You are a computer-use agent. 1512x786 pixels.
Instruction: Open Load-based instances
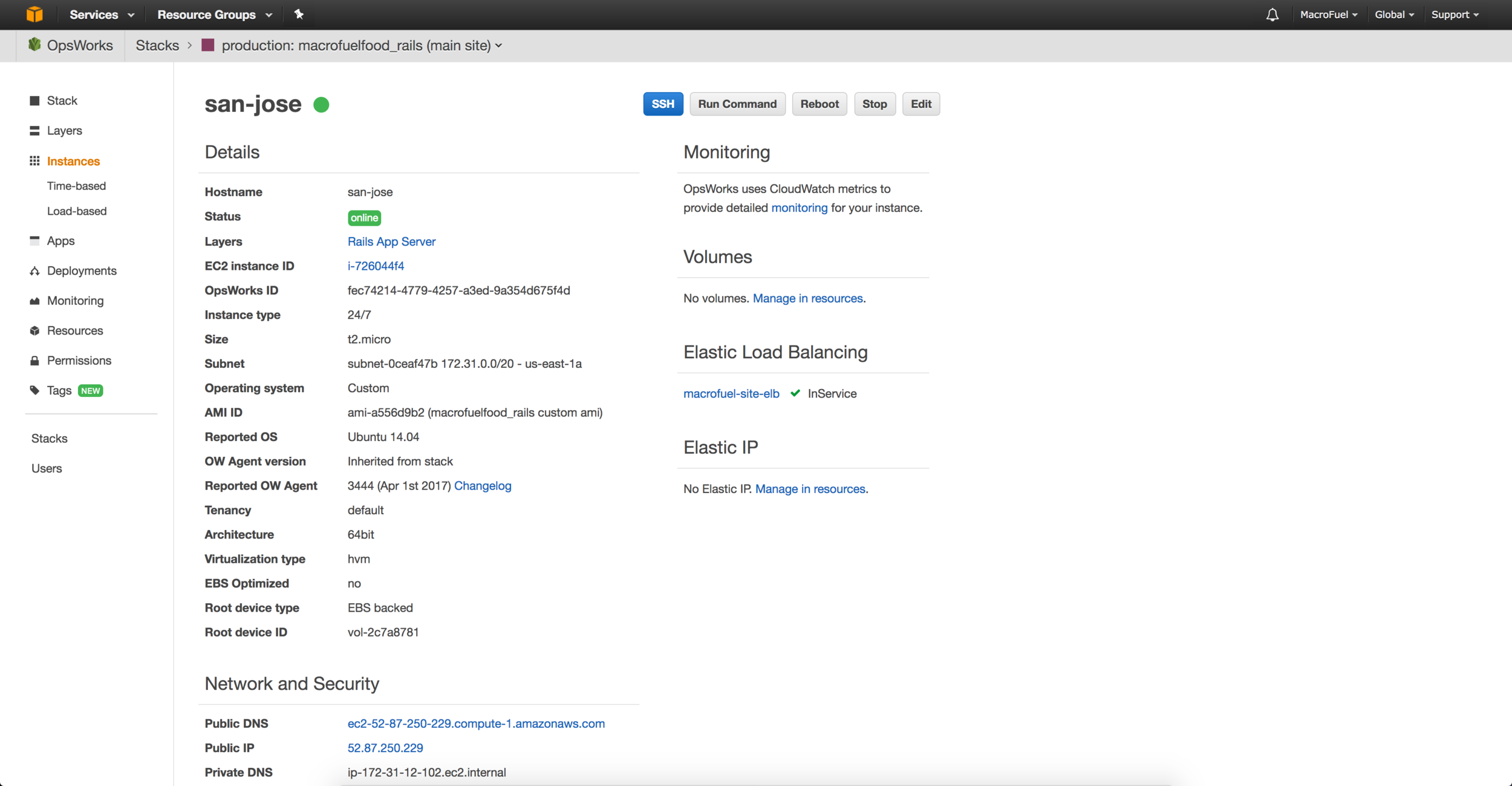tap(77, 211)
